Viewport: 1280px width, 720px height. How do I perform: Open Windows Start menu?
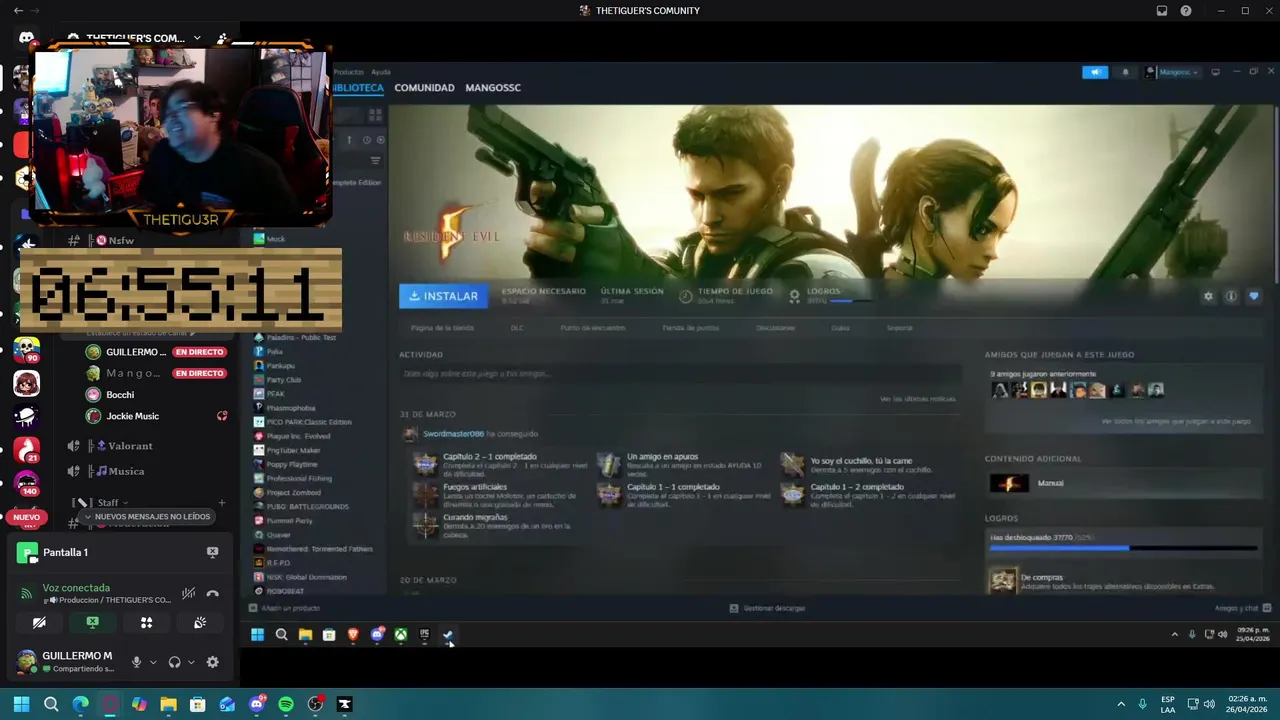(x=21, y=704)
